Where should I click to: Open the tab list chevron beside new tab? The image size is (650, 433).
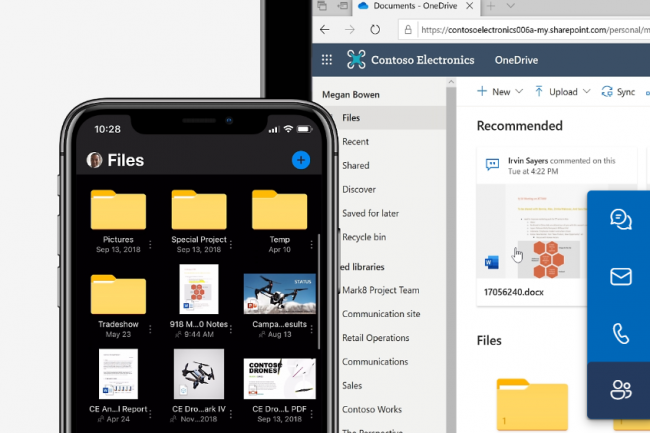pos(511,6)
